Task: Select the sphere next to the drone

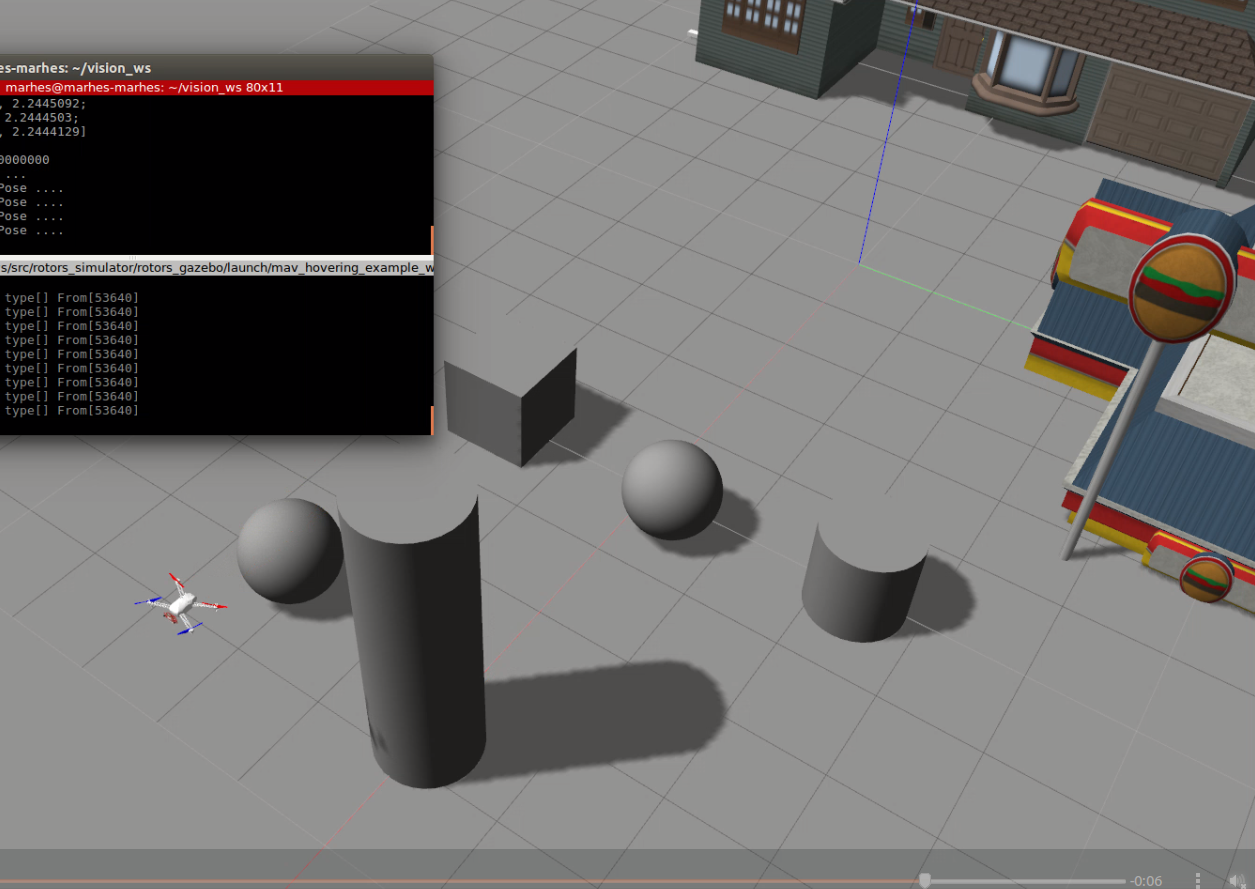Action: point(288,550)
